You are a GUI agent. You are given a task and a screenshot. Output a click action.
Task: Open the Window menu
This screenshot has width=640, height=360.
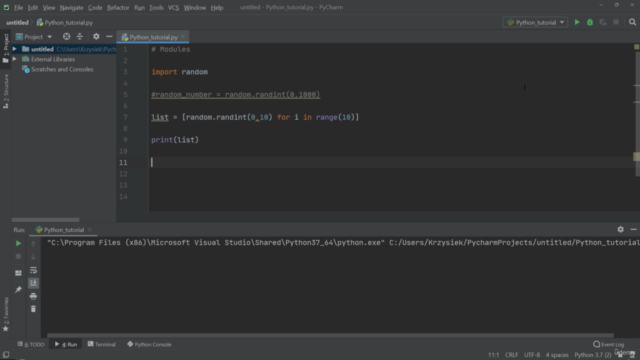195,7
